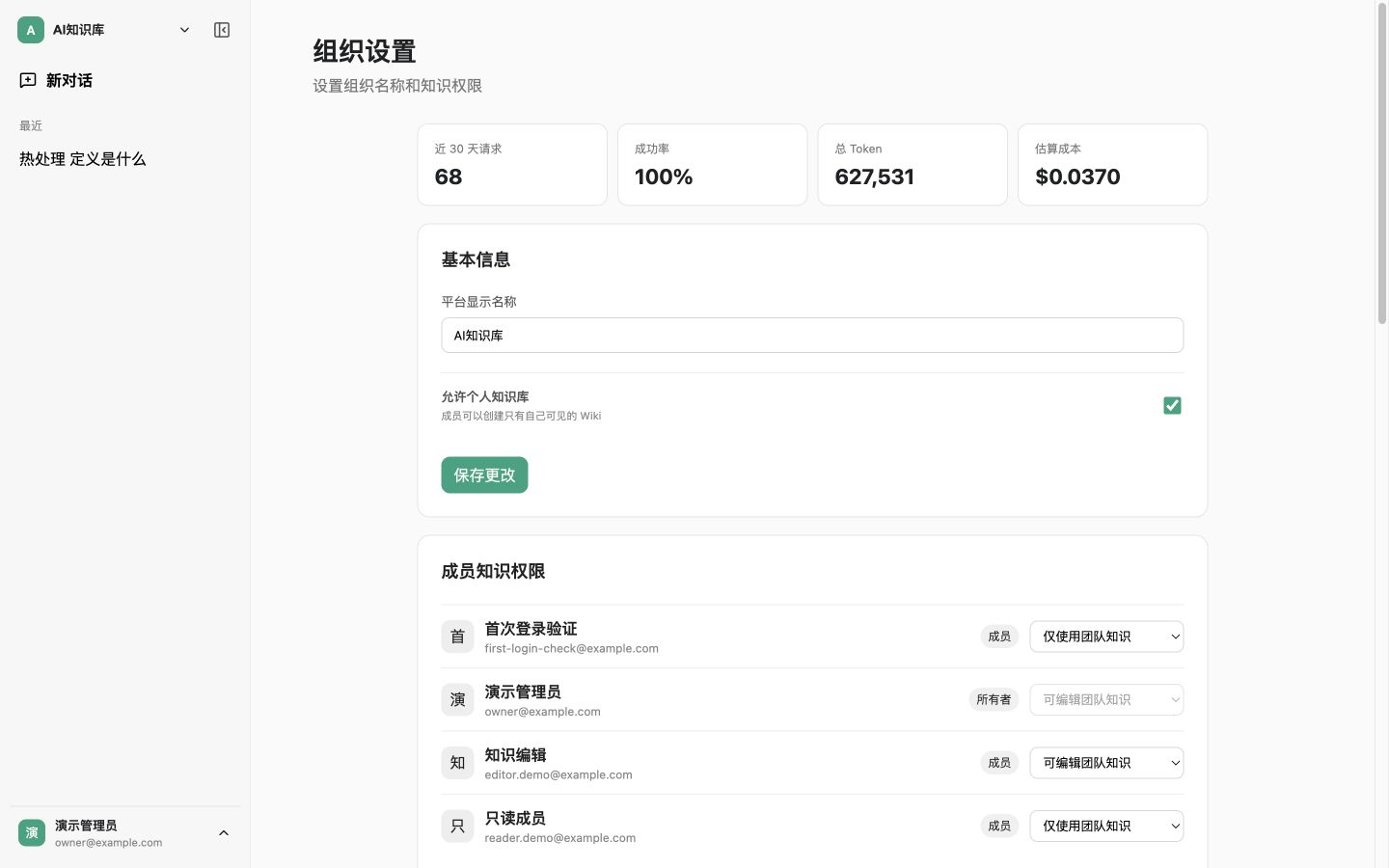The width and height of the screenshot is (1389, 868).
Task: Open permission dropdown for 知识编辑
Action: point(1106,763)
